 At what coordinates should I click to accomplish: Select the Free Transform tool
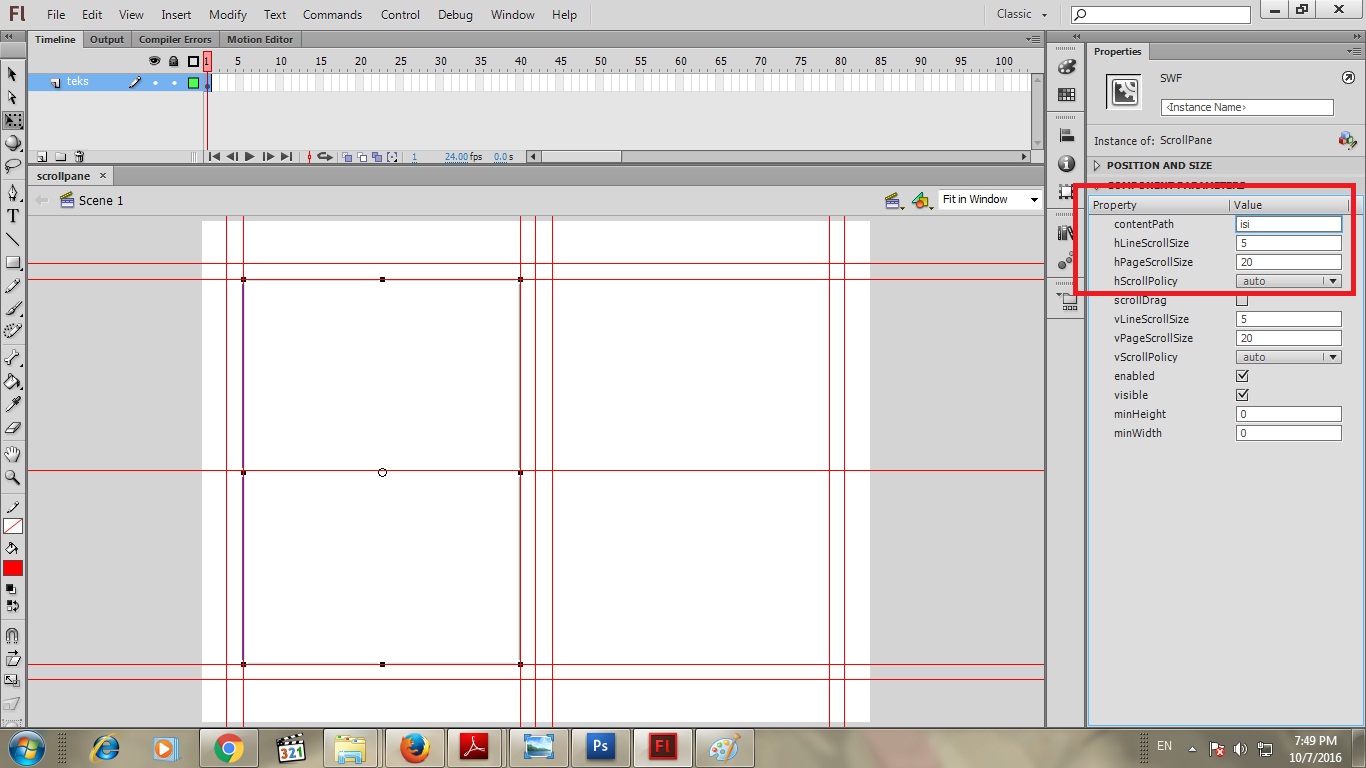[13, 120]
